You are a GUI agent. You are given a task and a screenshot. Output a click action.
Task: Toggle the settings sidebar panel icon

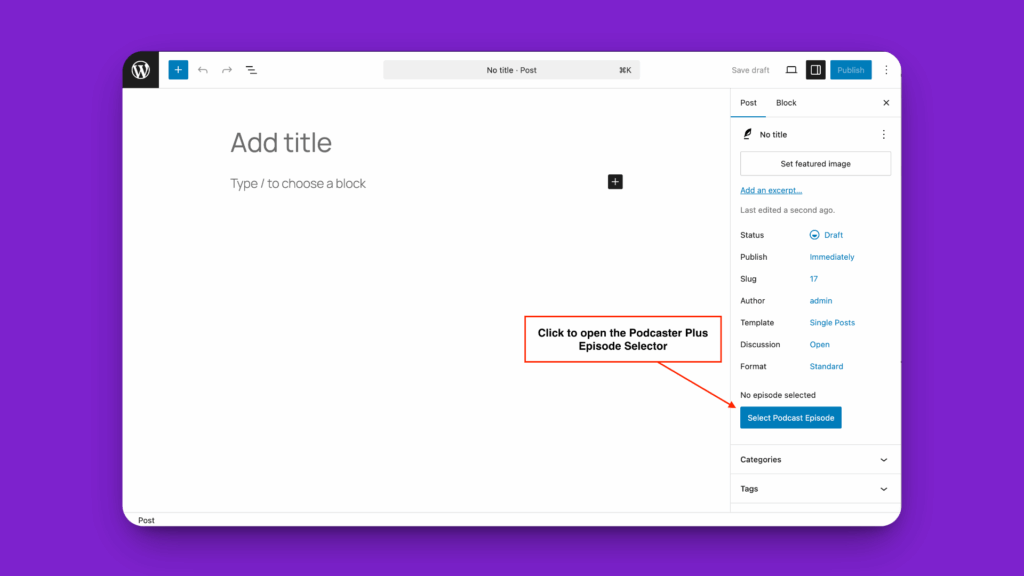point(815,70)
